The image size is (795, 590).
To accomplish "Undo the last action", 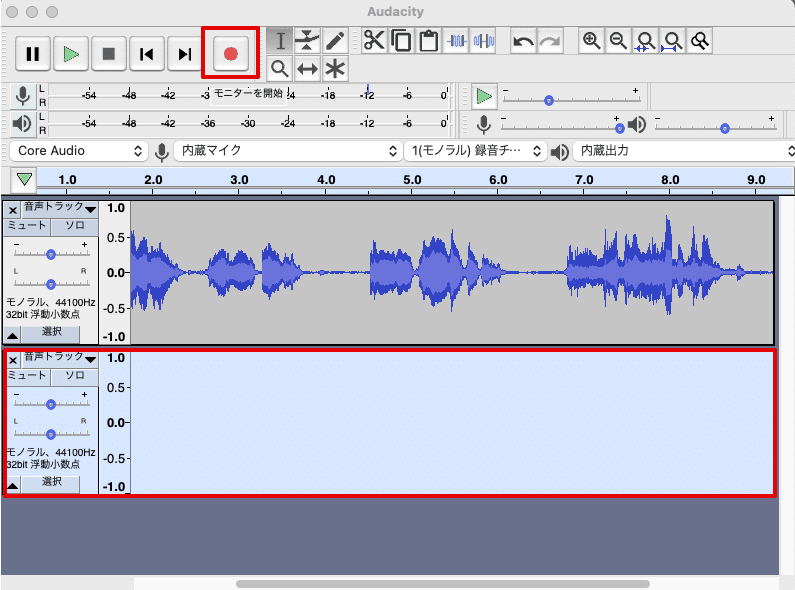I will 523,41.
